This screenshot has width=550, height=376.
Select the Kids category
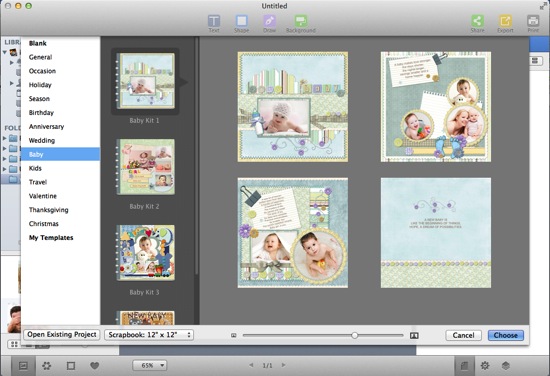point(35,168)
